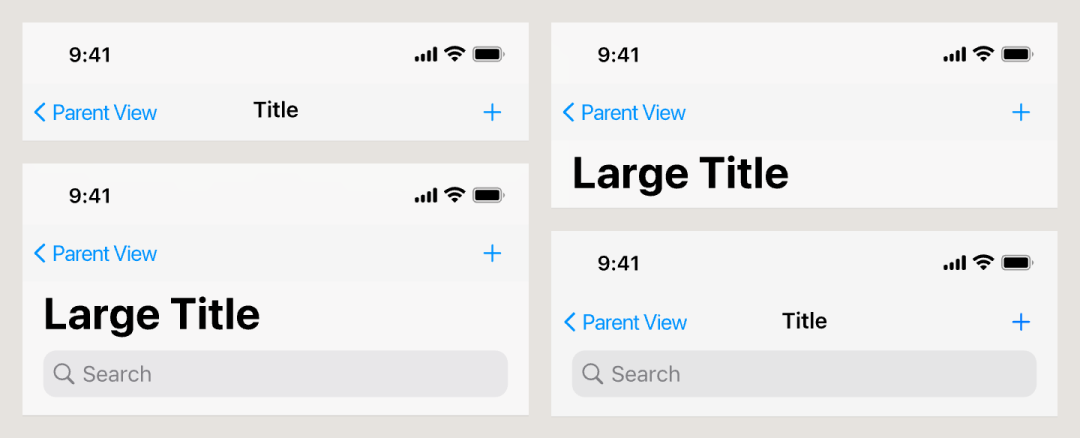Tap the plus icon beside the small Title in the top-left panel
Image resolution: width=1080 pixels, height=438 pixels.
click(492, 112)
